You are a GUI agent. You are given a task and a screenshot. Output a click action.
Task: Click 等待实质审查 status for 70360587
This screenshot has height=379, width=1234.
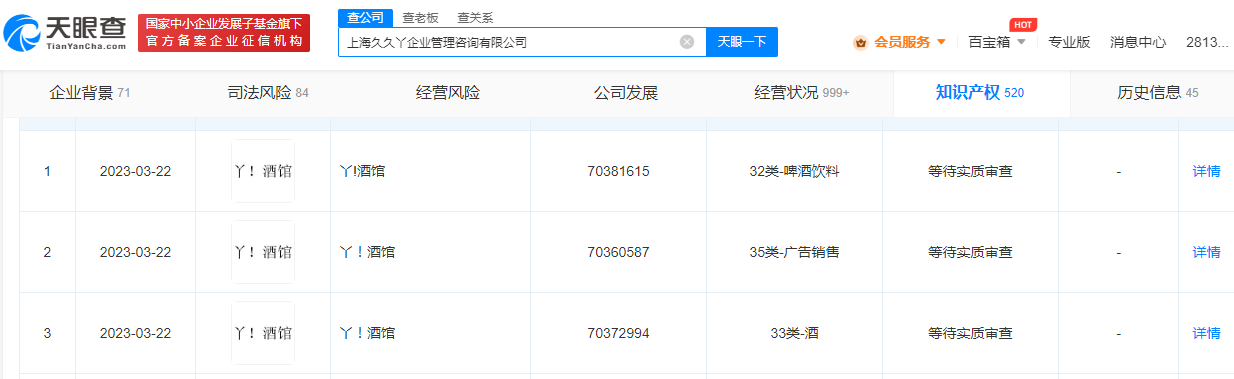point(970,252)
